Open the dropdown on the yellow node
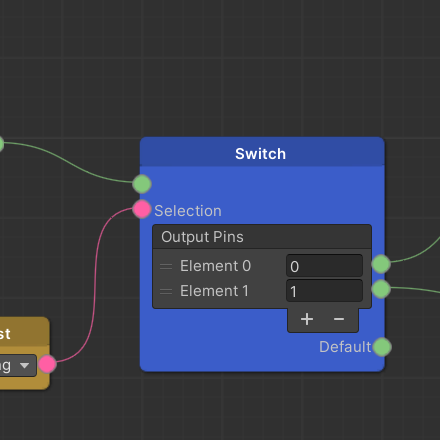Viewport: 440px width, 440px height. tap(18, 366)
